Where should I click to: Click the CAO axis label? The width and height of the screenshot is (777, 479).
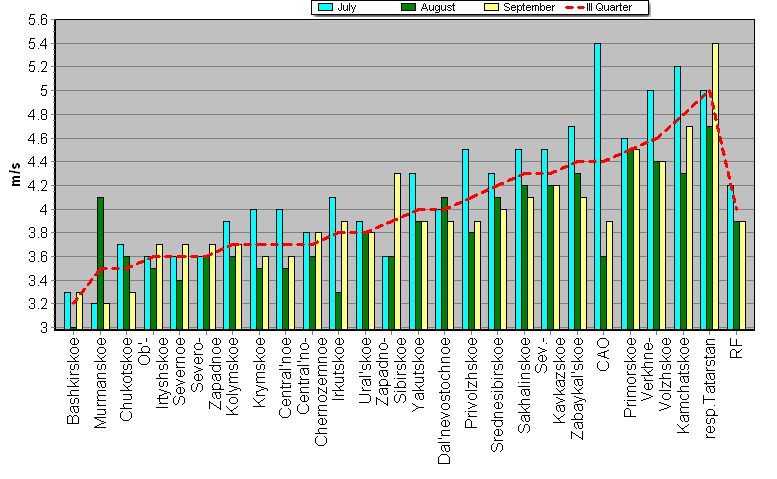[604, 355]
